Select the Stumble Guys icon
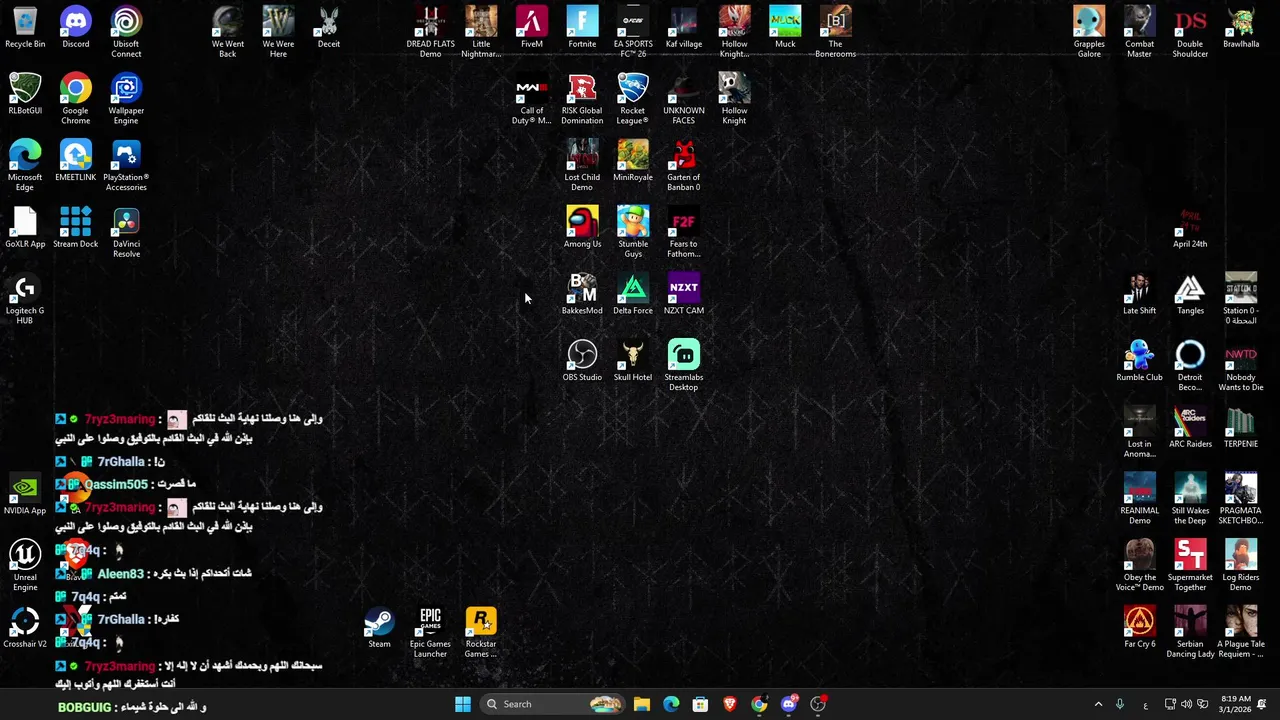The image size is (1280, 720). pyautogui.click(x=633, y=232)
